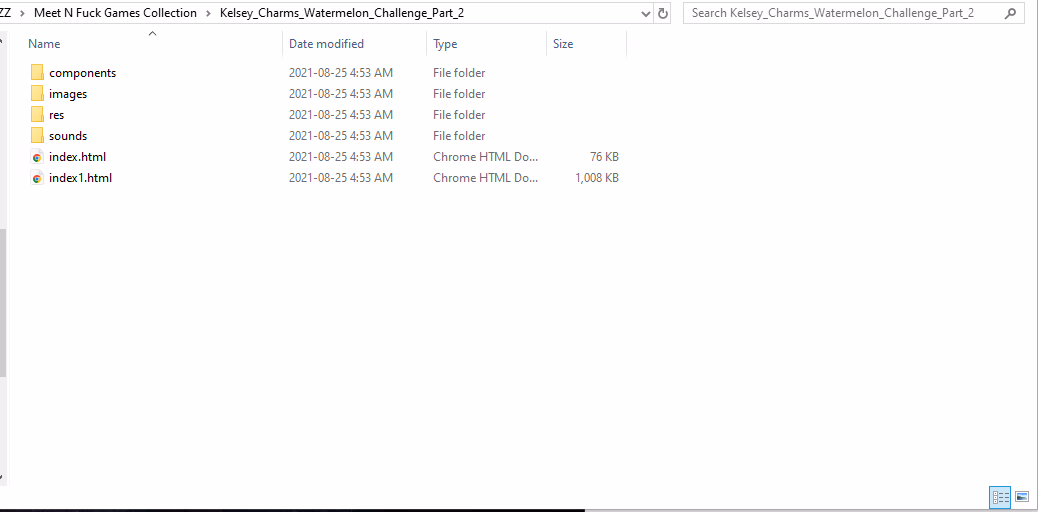Expand the breadcrumb chevron after ZZ

click(22, 14)
